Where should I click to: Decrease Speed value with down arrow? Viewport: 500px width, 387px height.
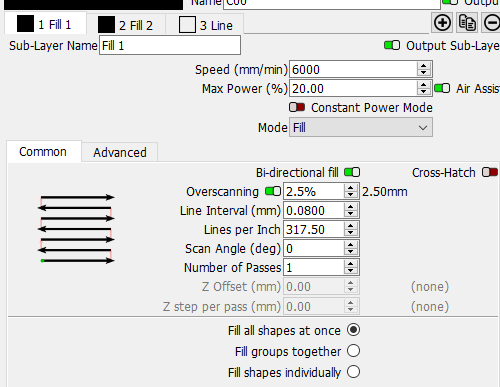click(423, 73)
